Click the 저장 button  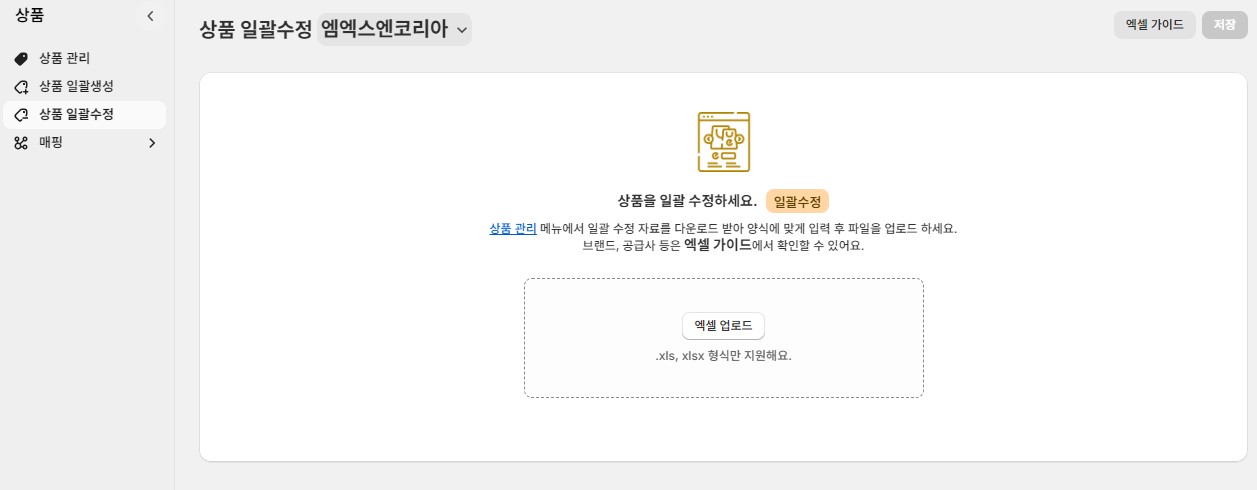1224,25
